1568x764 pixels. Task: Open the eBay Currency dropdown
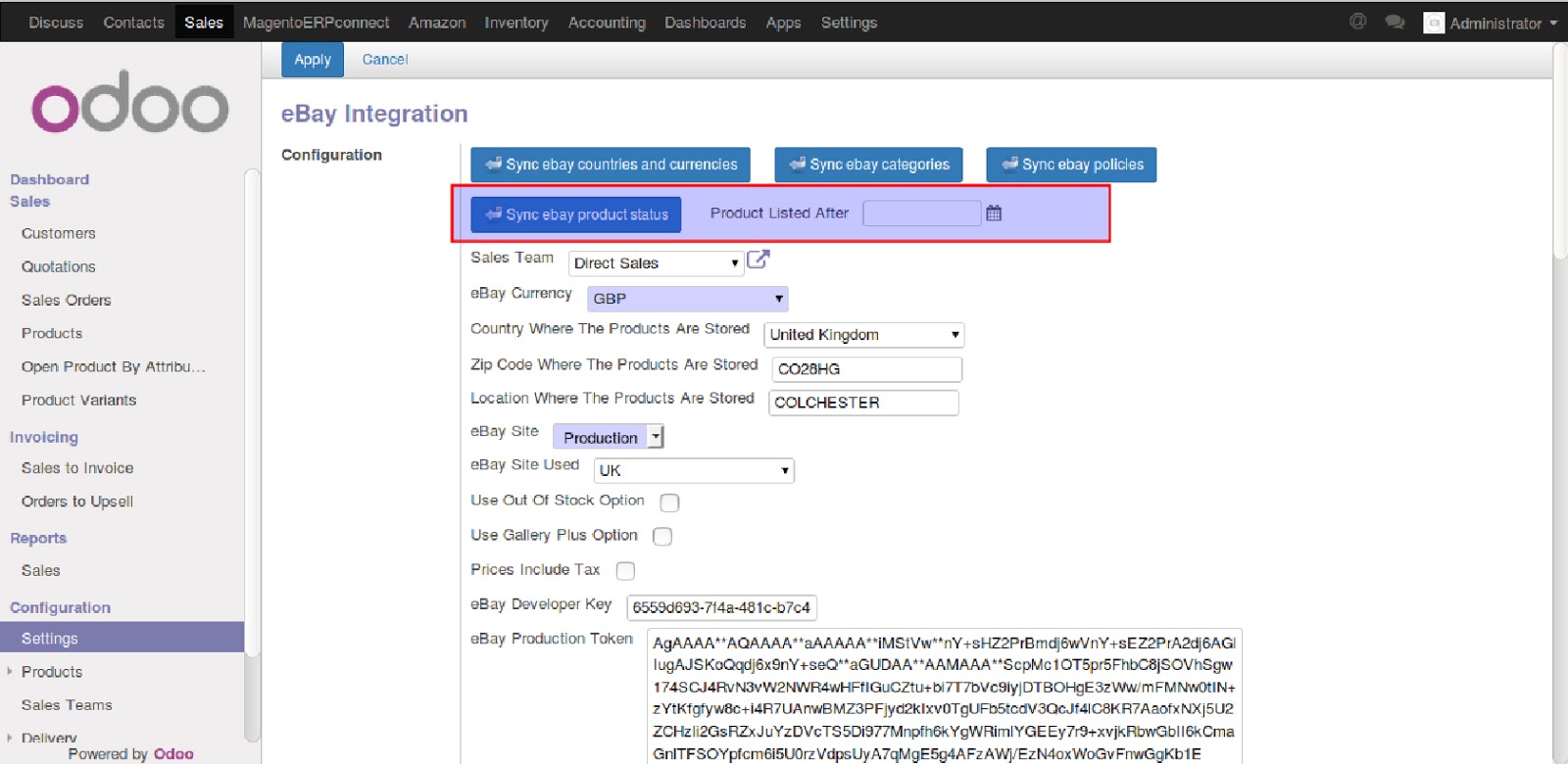688,299
